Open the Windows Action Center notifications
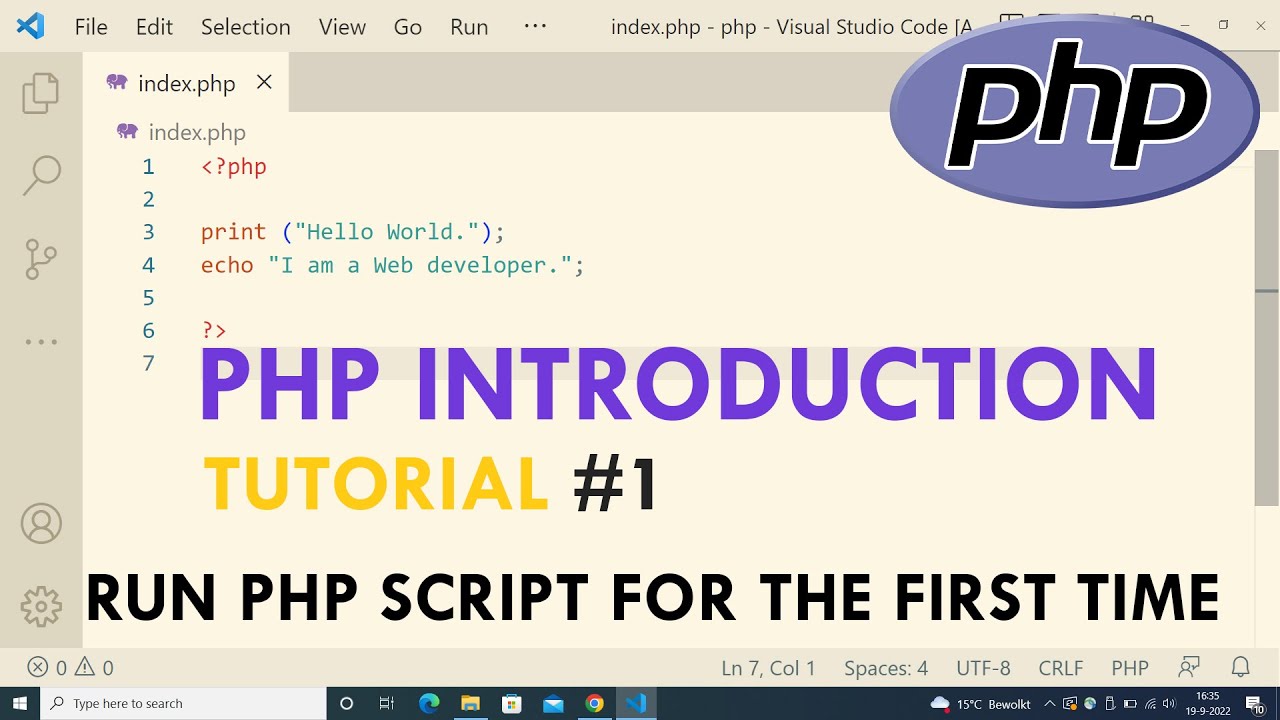The height and width of the screenshot is (720, 1280). [1254, 704]
